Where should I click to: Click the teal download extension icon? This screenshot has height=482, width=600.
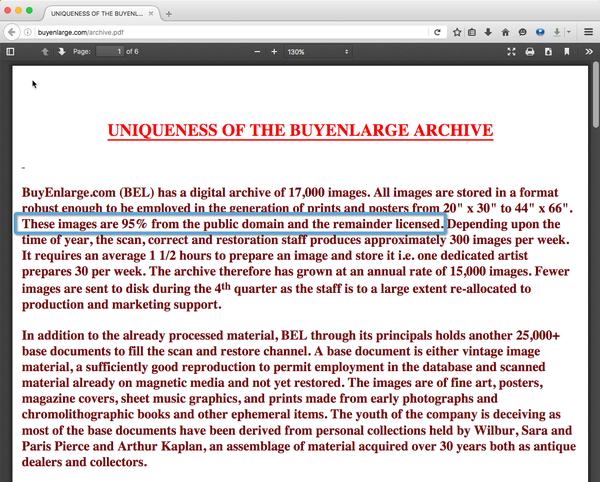tap(557, 32)
